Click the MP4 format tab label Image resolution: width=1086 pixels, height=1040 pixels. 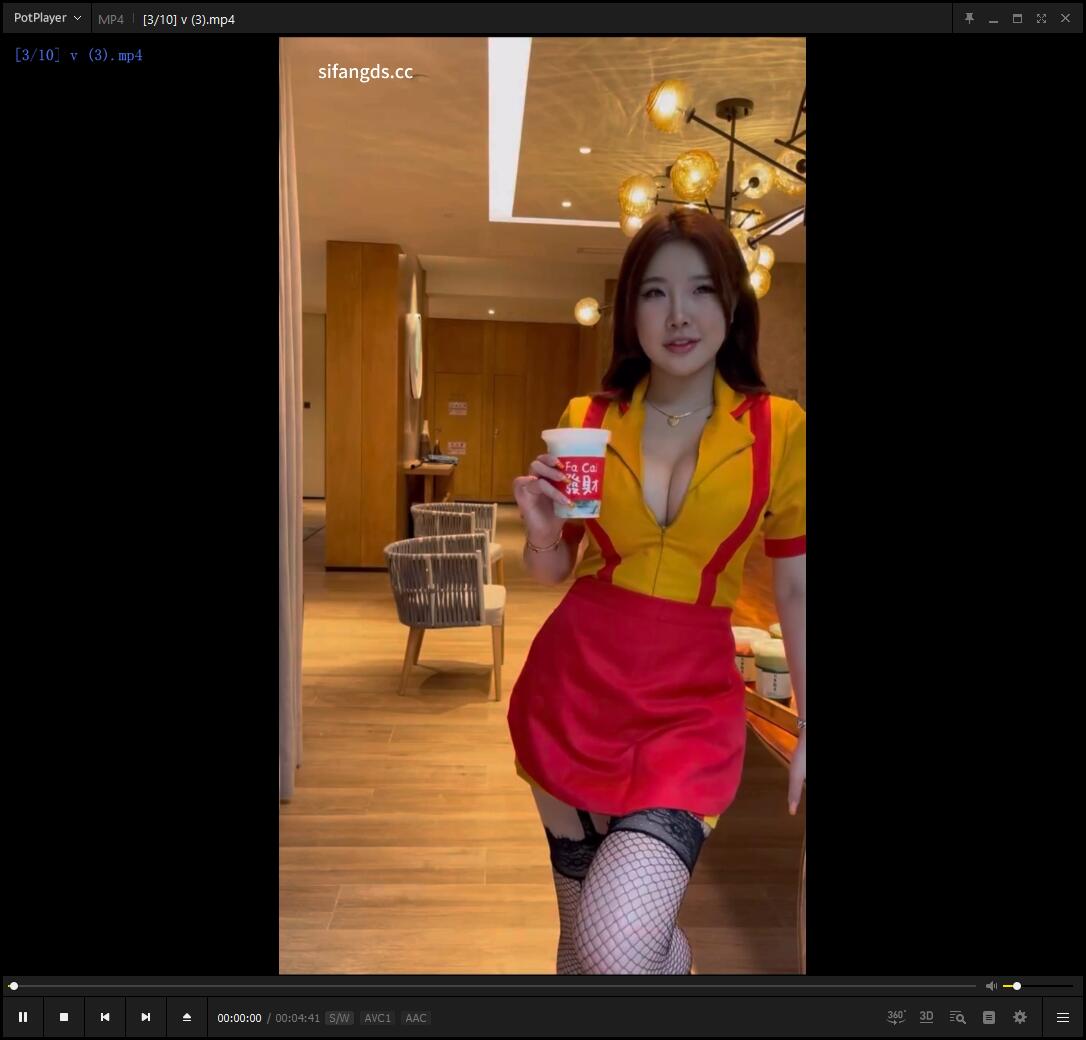tap(111, 19)
